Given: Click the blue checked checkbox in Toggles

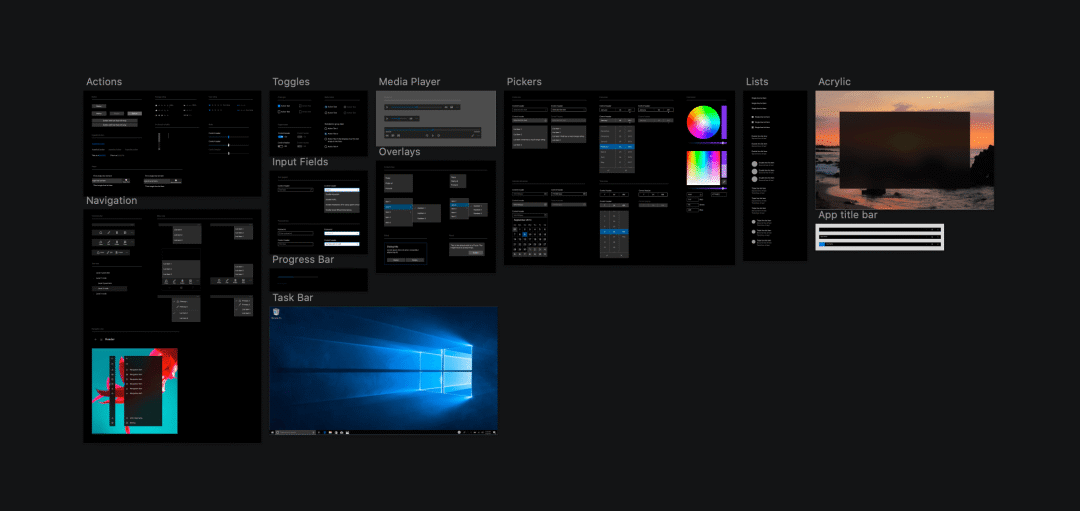Looking at the screenshot, I should [279, 106].
